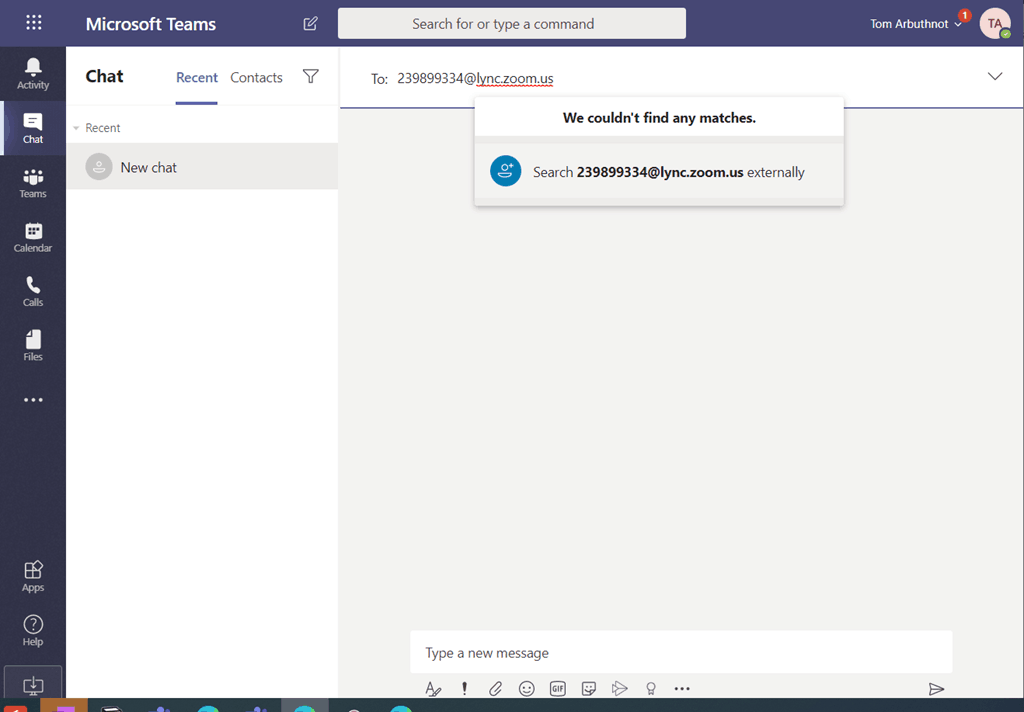Open the filter funnel in Chat

(311, 77)
